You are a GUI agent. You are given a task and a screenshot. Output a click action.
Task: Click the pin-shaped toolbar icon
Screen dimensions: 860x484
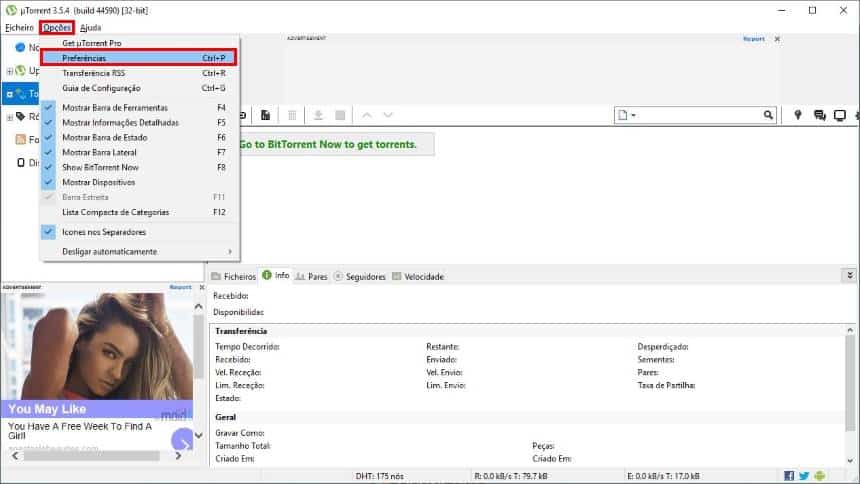point(798,115)
